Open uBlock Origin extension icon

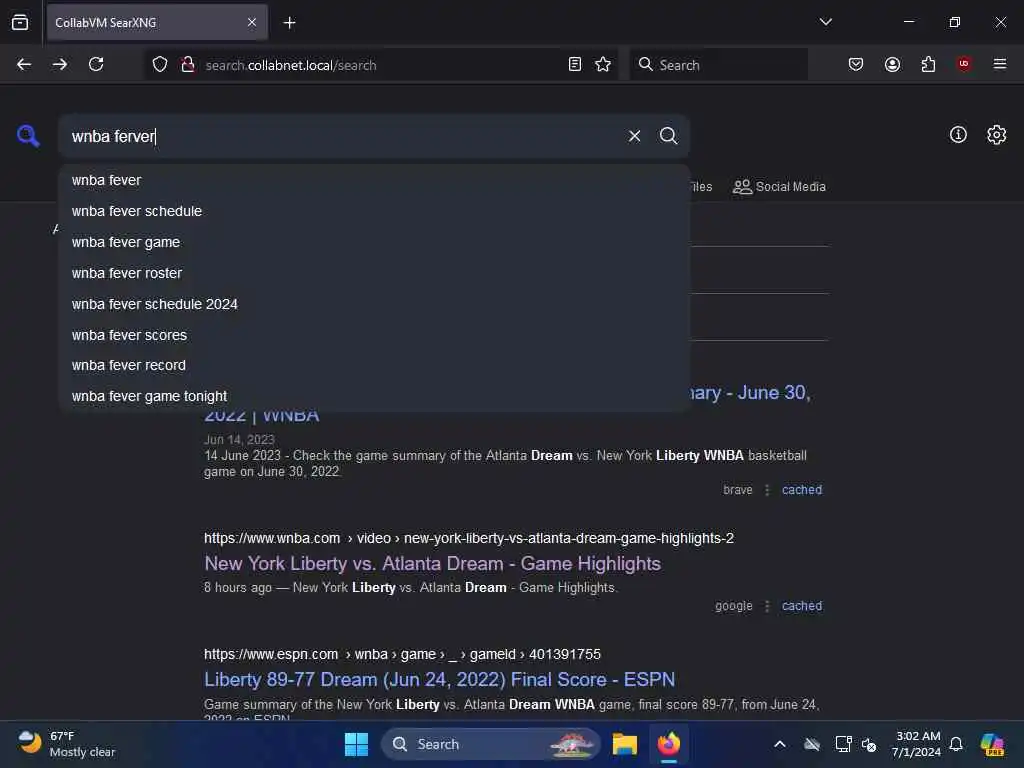pos(964,64)
